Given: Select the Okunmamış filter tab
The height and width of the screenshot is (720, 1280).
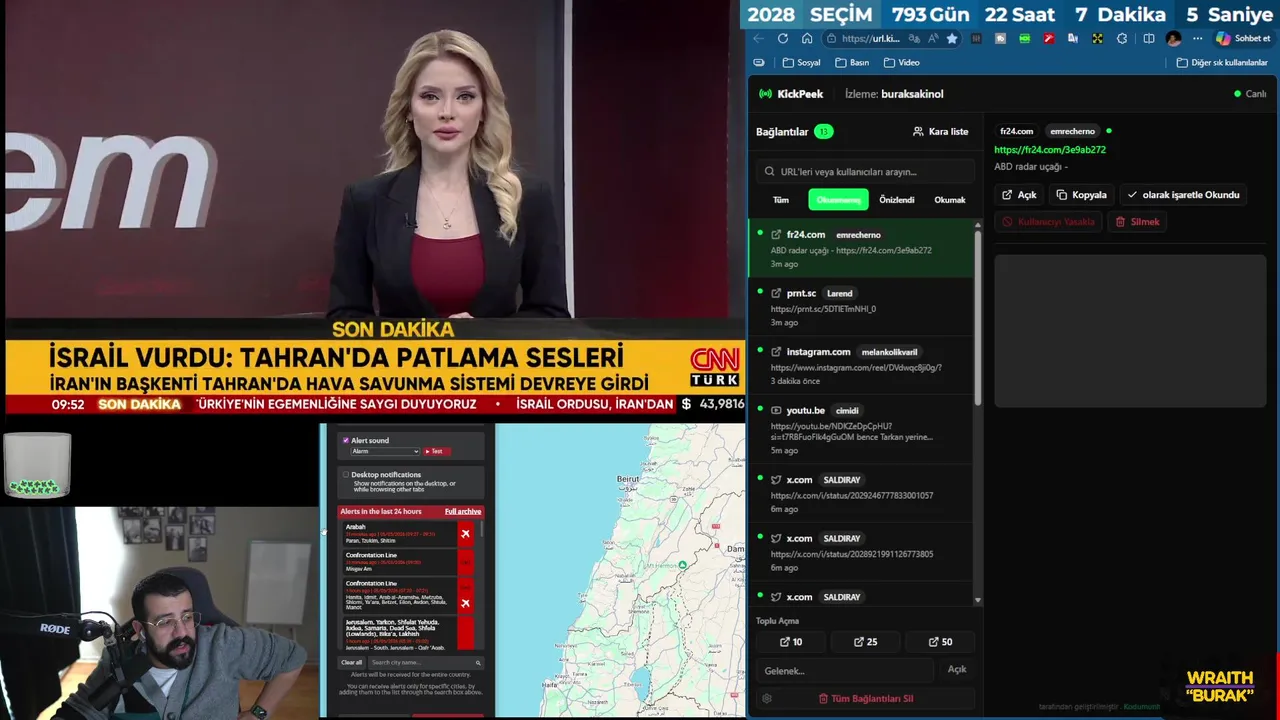Looking at the screenshot, I should pos(838,200).
